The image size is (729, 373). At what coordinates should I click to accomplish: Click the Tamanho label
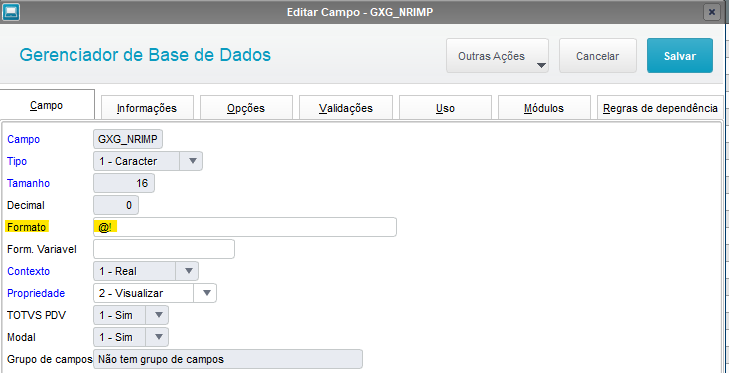pos(28,183)
